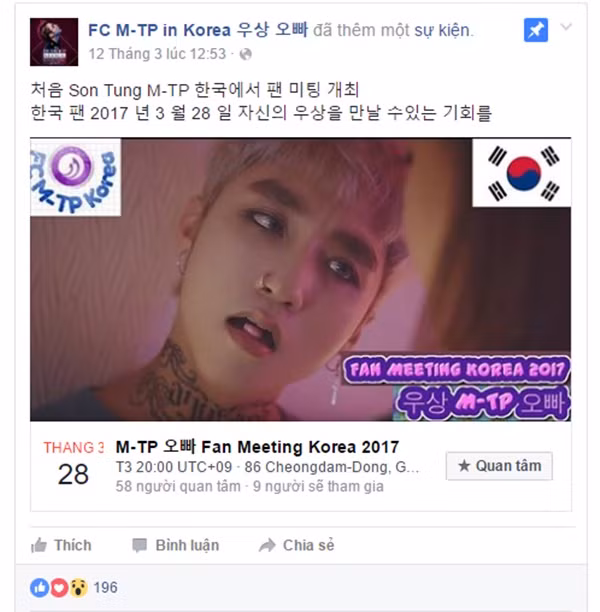This screenshot has height=612, width=600.
Task: Open the 196 reactions count list
Action: (x=105, y=587)
